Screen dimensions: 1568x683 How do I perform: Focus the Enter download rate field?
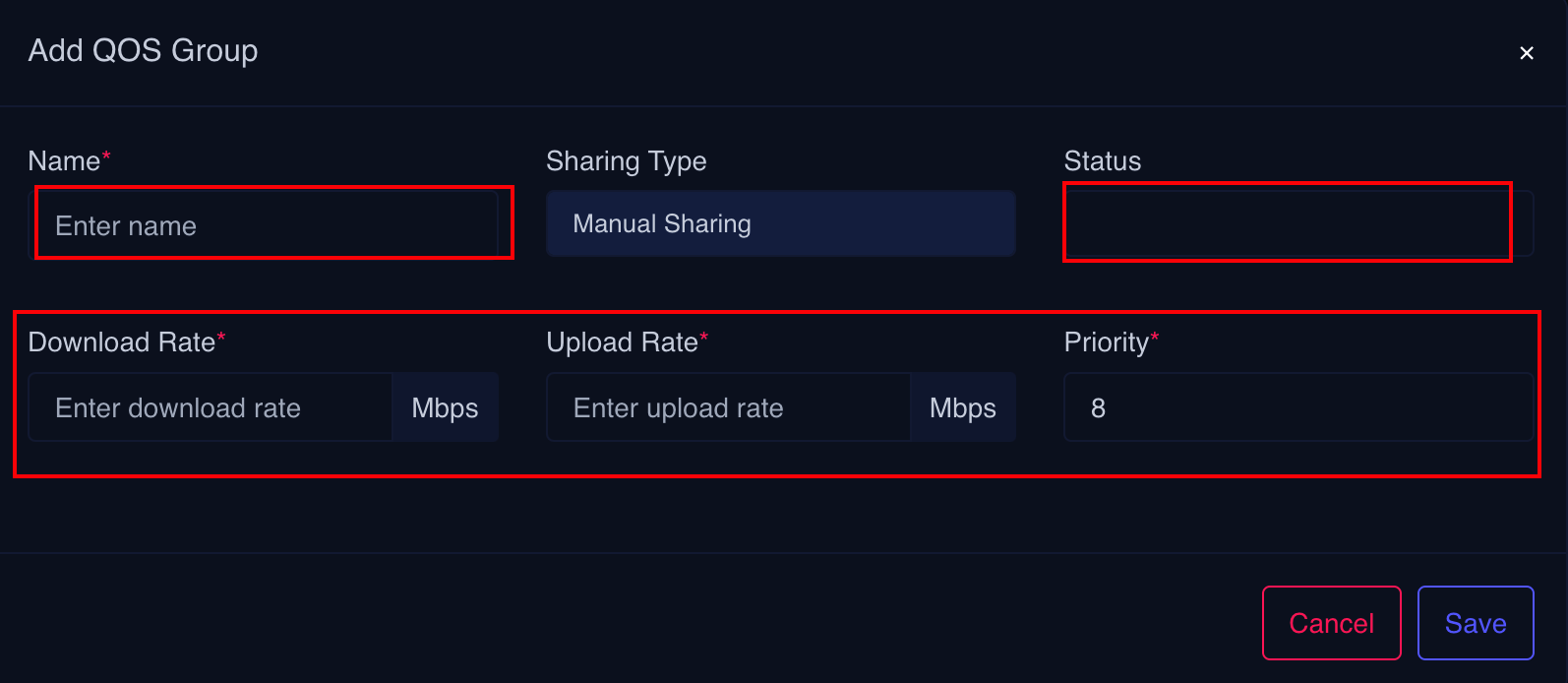point(211,407)
